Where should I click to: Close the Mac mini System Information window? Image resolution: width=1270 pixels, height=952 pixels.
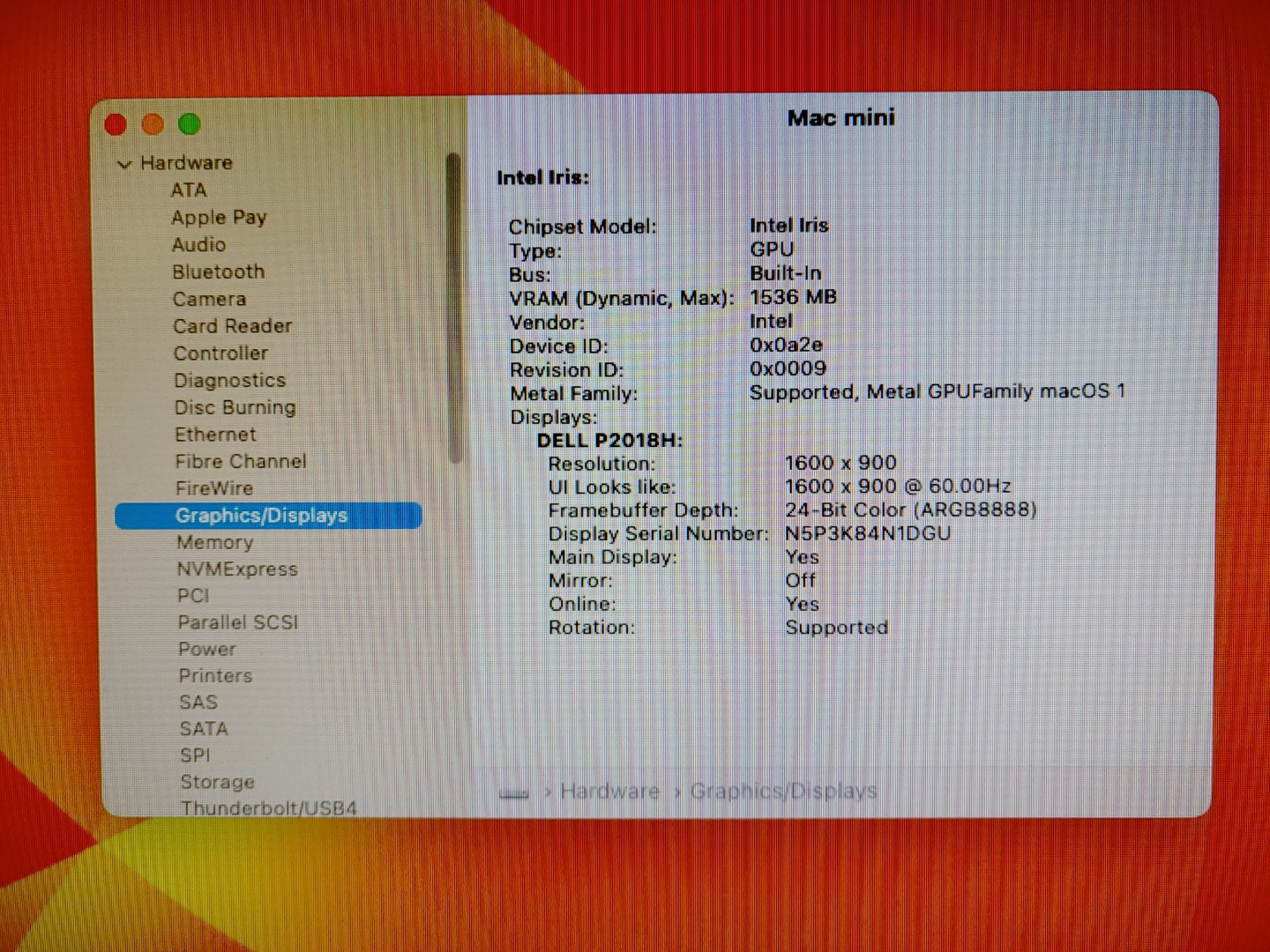[116, 125]
